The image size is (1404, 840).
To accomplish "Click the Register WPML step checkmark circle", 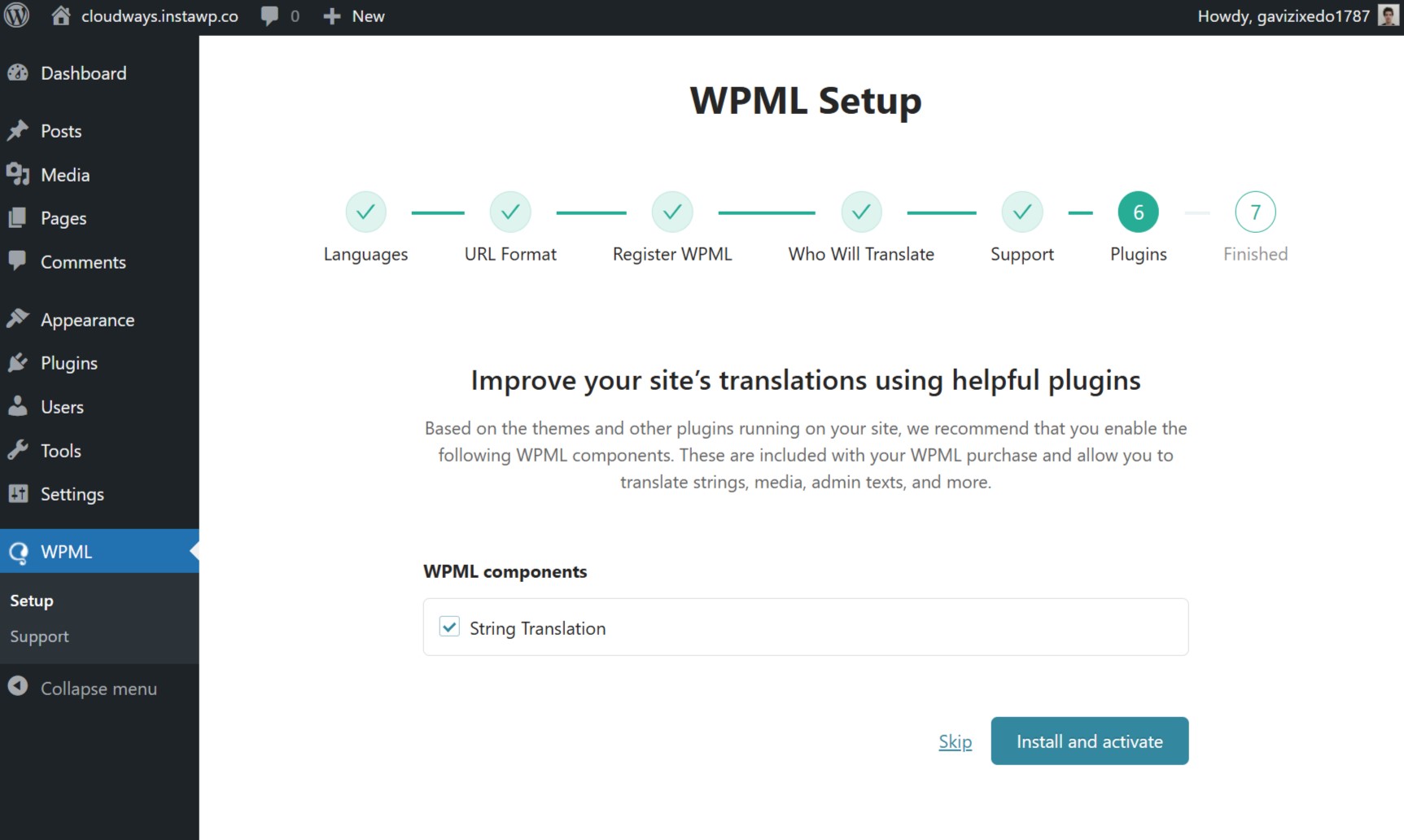I will [672, 212].
